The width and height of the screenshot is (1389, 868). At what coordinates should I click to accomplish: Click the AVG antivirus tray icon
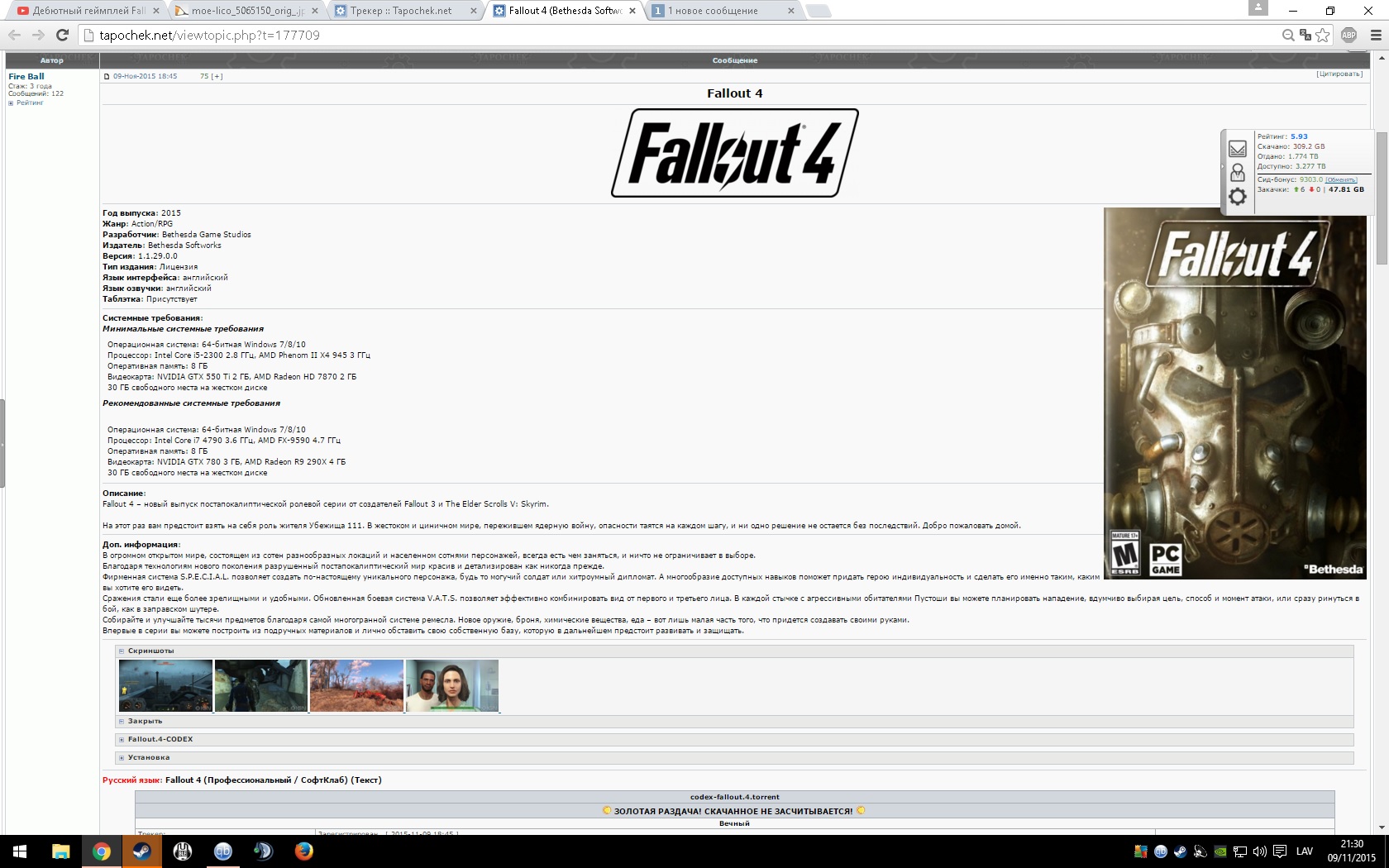(x=1141, y=851)
